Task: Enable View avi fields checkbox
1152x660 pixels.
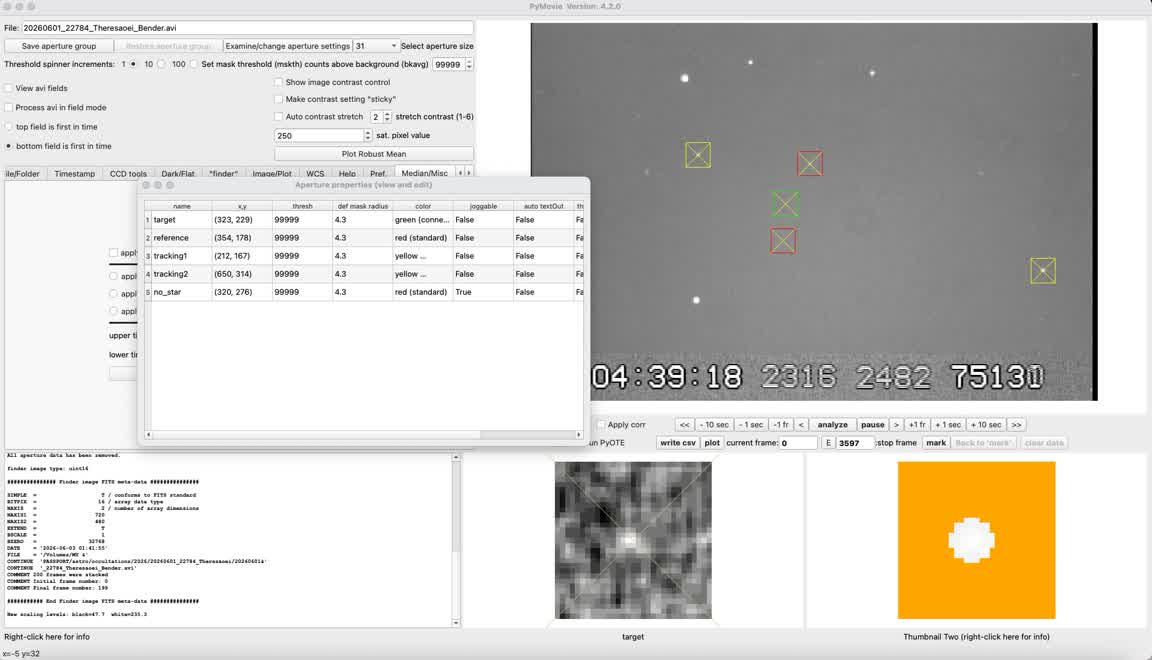Action: point(9,88)
